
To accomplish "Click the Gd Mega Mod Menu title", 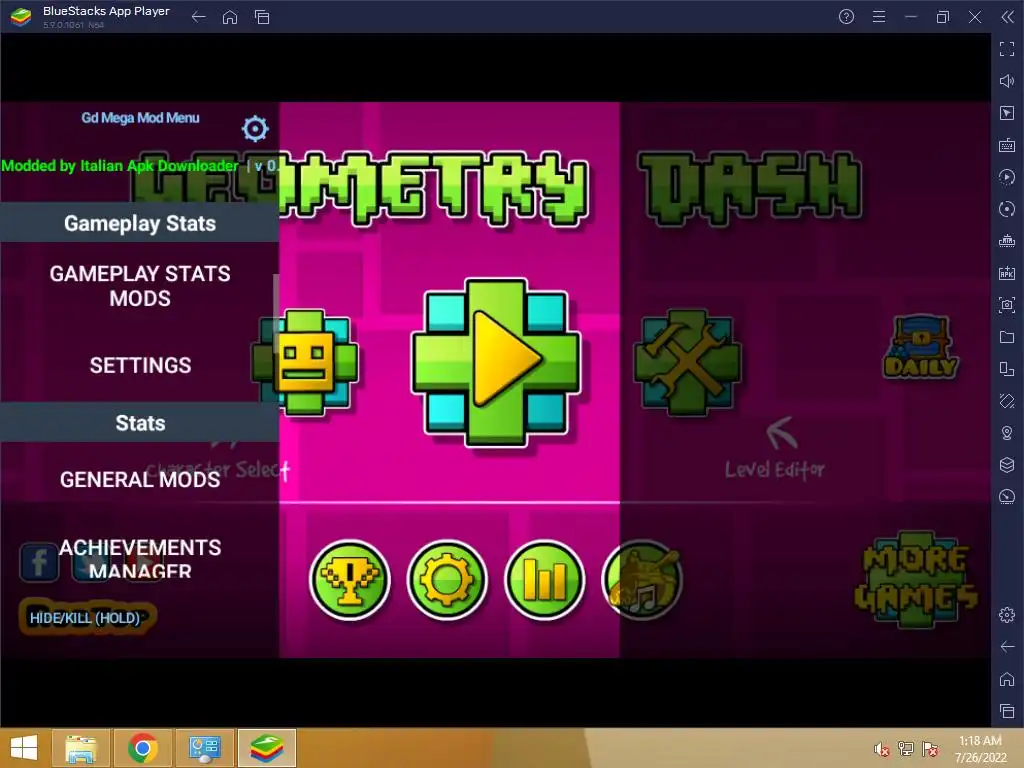I will pyautogui.click(x=140, y=118).
